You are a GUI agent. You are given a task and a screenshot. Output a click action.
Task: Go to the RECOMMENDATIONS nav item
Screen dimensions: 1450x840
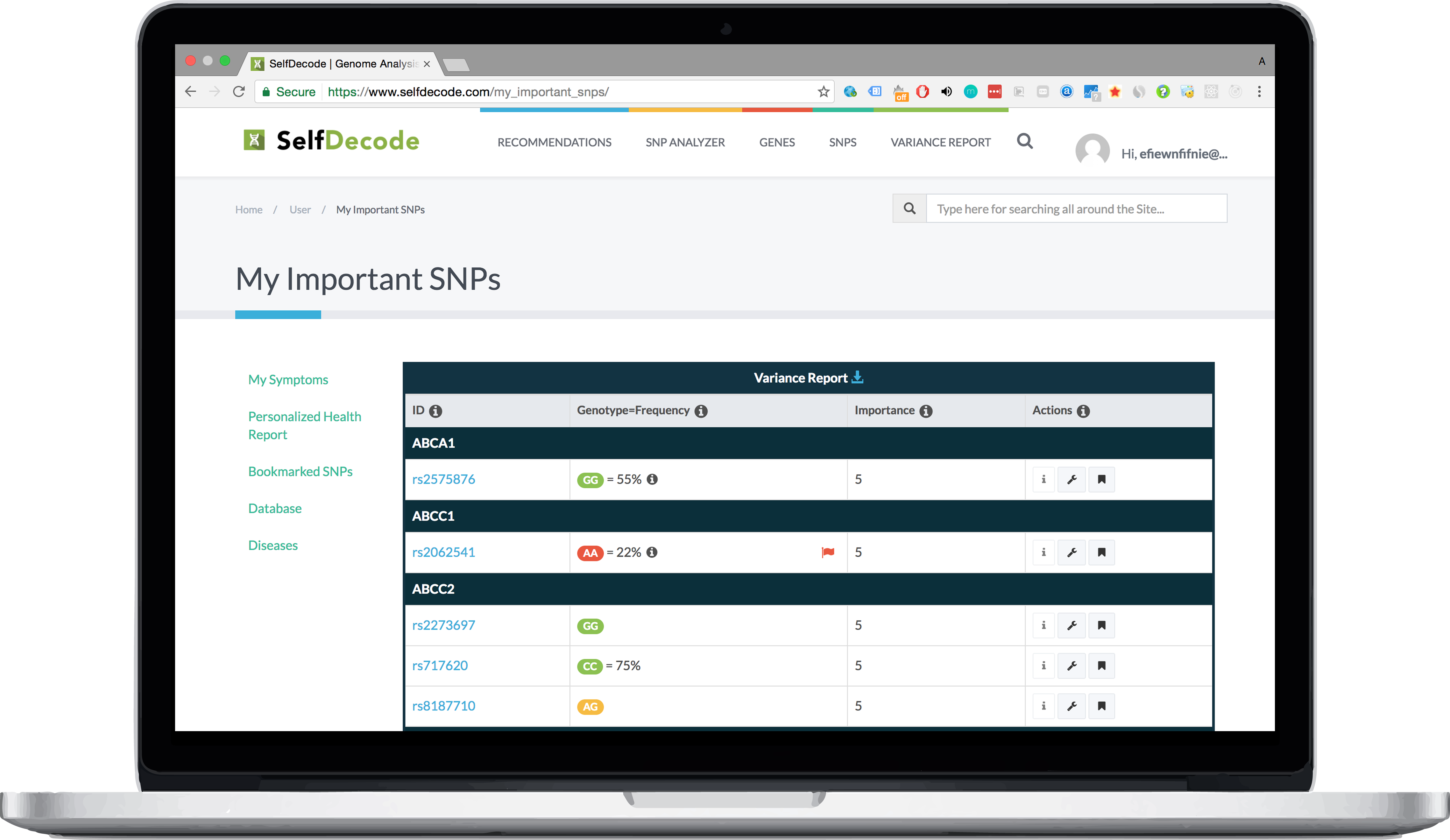click(554, 142)
